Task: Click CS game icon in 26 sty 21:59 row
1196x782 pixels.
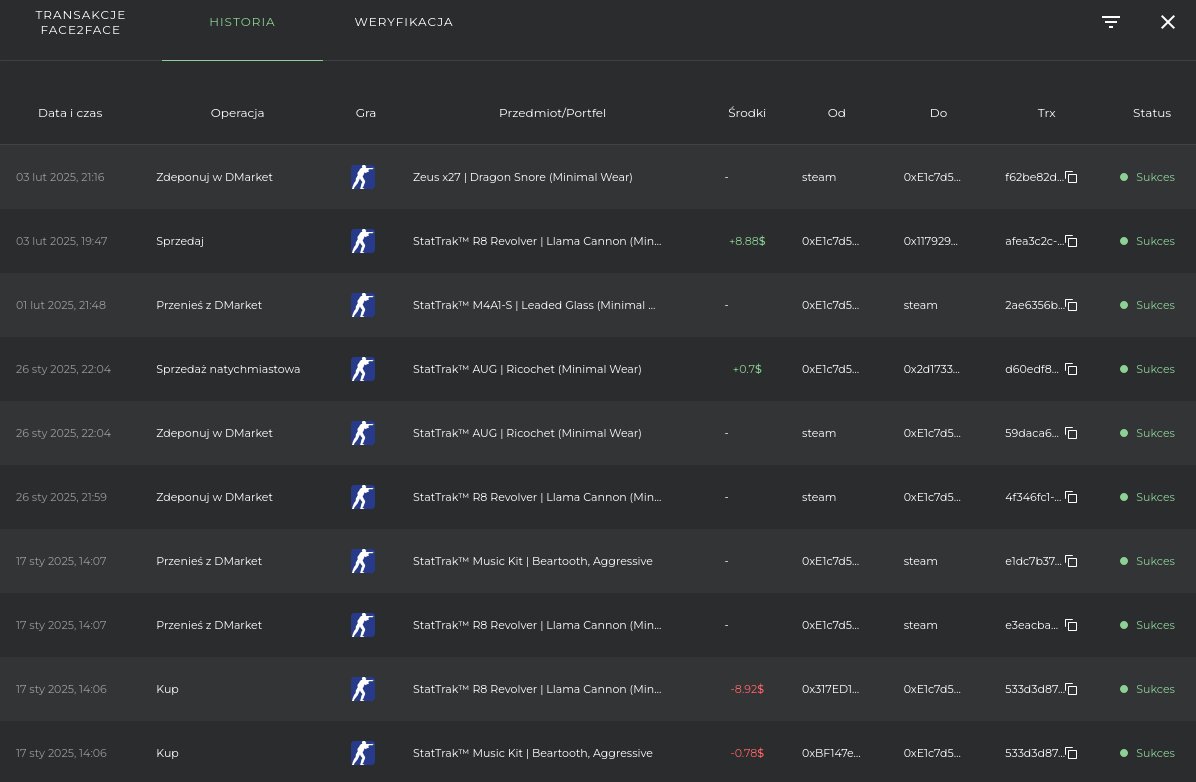Action: click(x=363, y=497)
